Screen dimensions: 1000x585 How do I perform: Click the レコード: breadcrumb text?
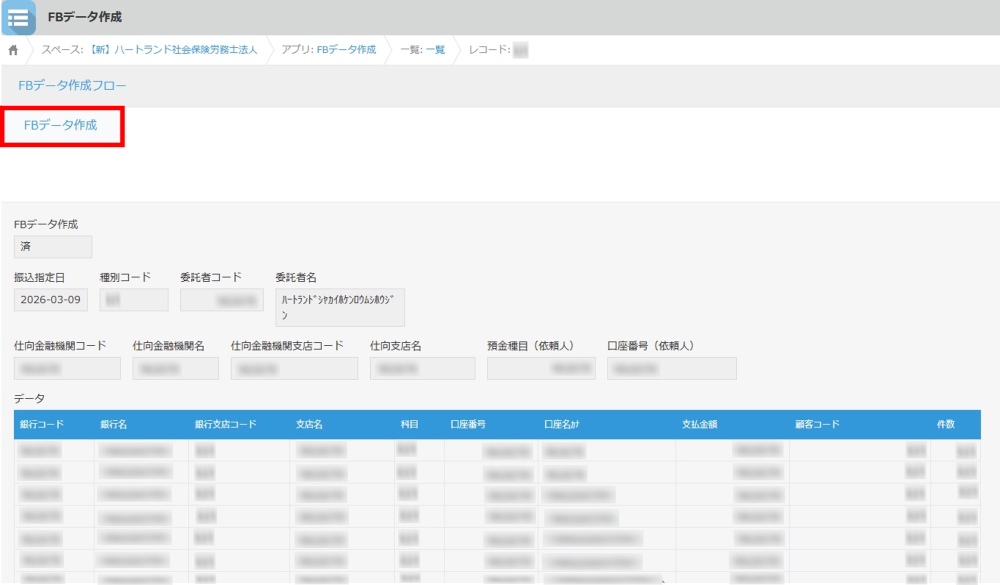[489, 50]
